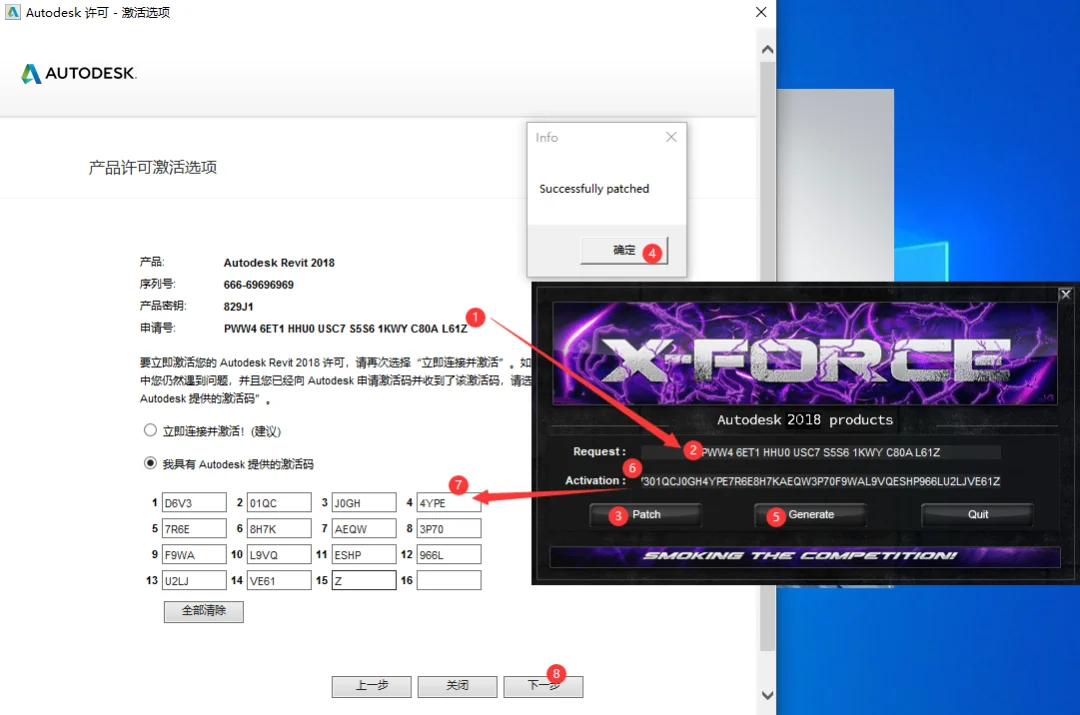Image resolution: width=1080 pixels, height=715 pixels.
Task: Close the Autodesk licensing window
Action: click(x=761, y=12)
